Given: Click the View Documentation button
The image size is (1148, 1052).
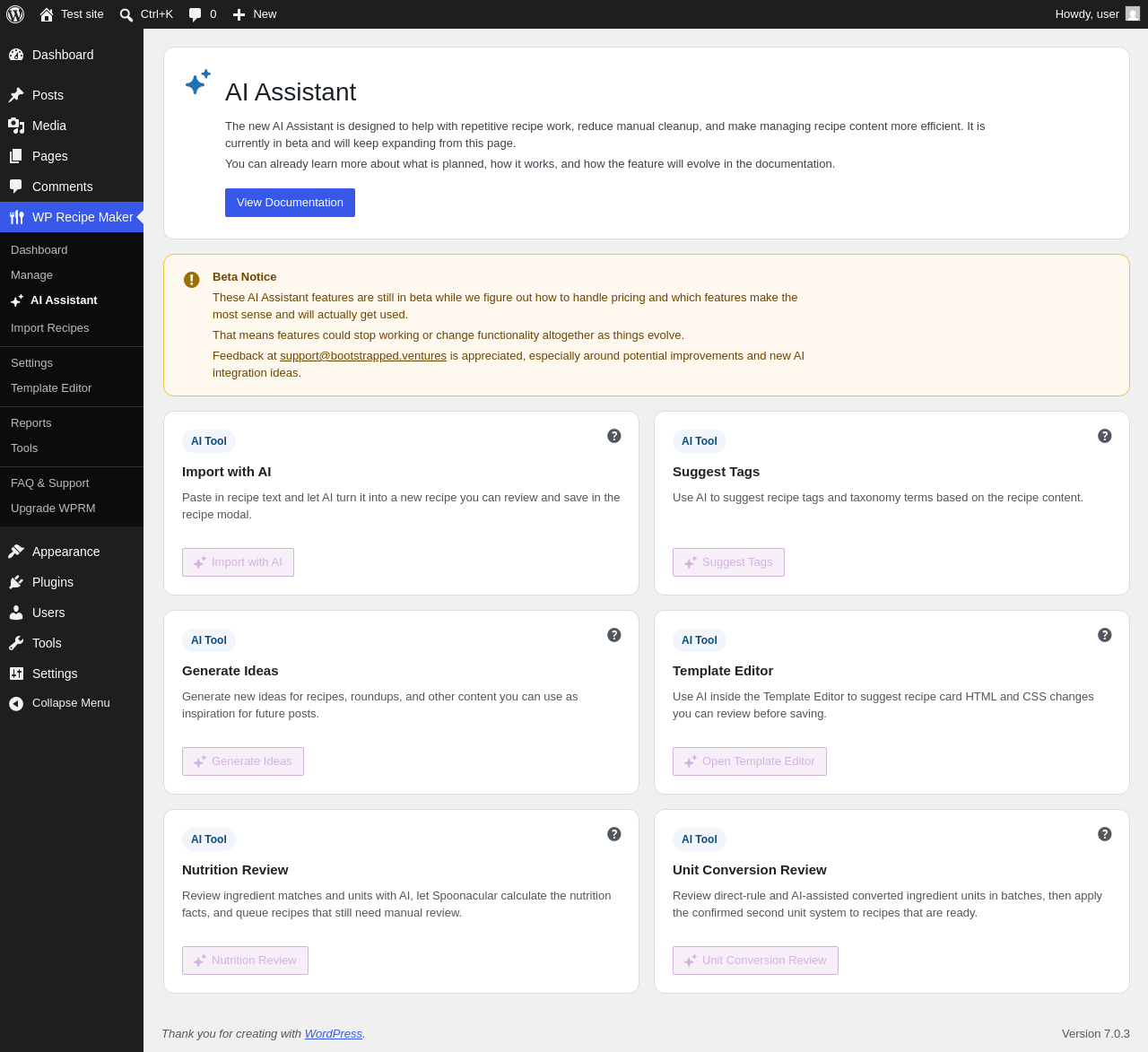Looking at the screenshot, I should [x=290, y=203].
